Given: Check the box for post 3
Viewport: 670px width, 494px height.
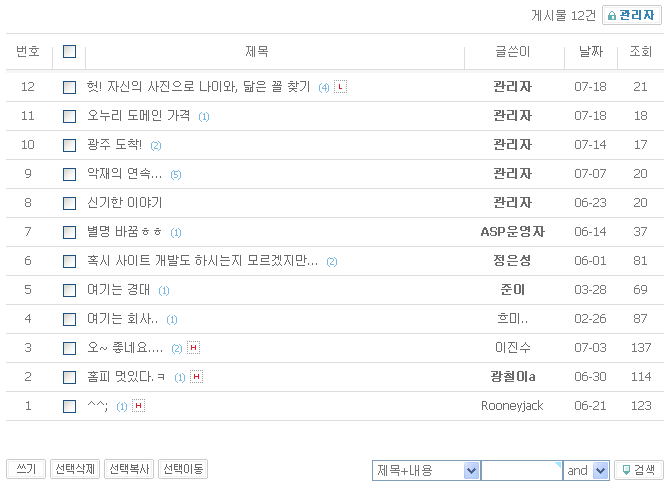Looking at the screenshot, I should coord(69,348).
